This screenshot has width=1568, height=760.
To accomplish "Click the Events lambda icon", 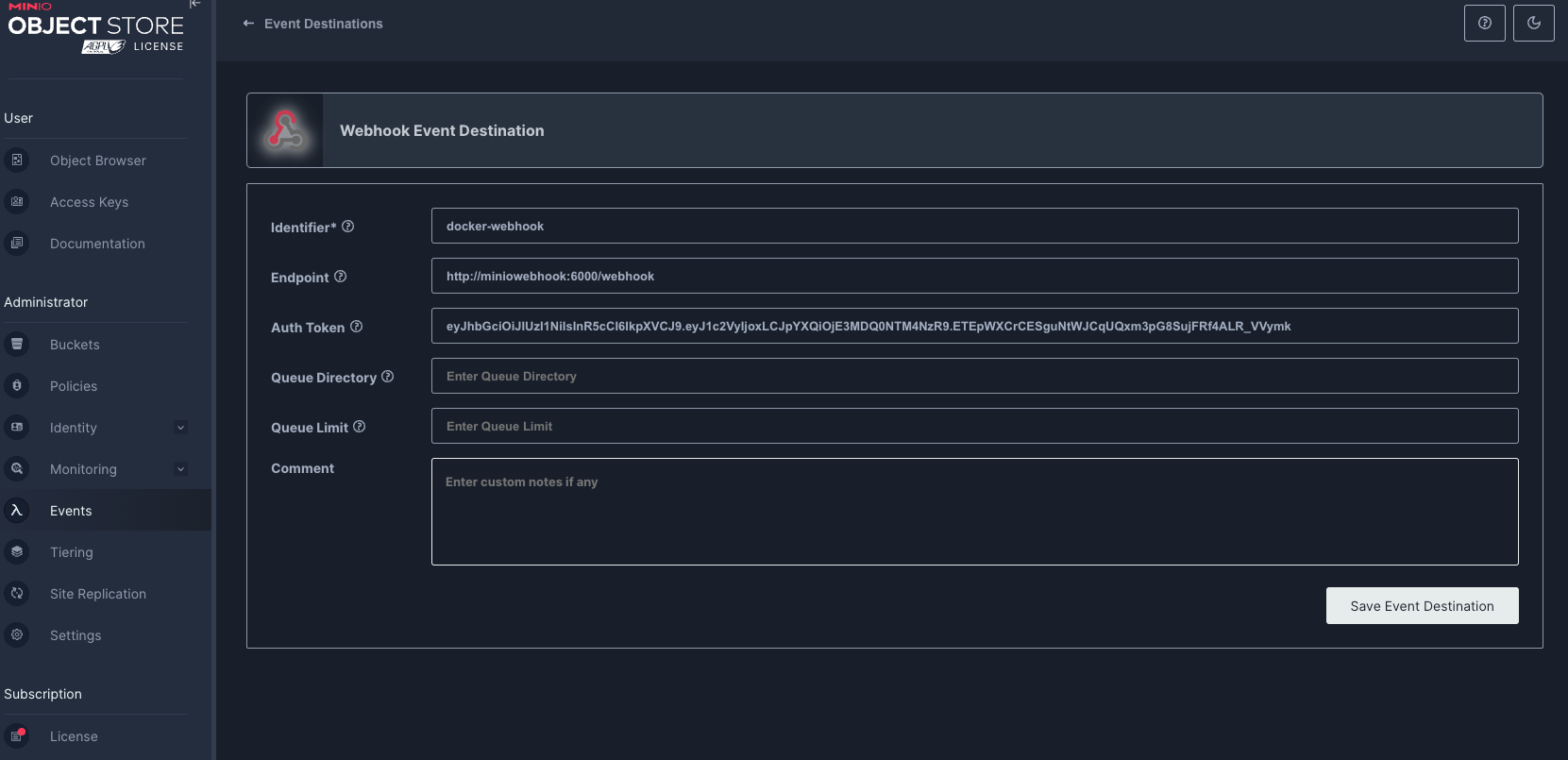I will click(x=17, y=510).
